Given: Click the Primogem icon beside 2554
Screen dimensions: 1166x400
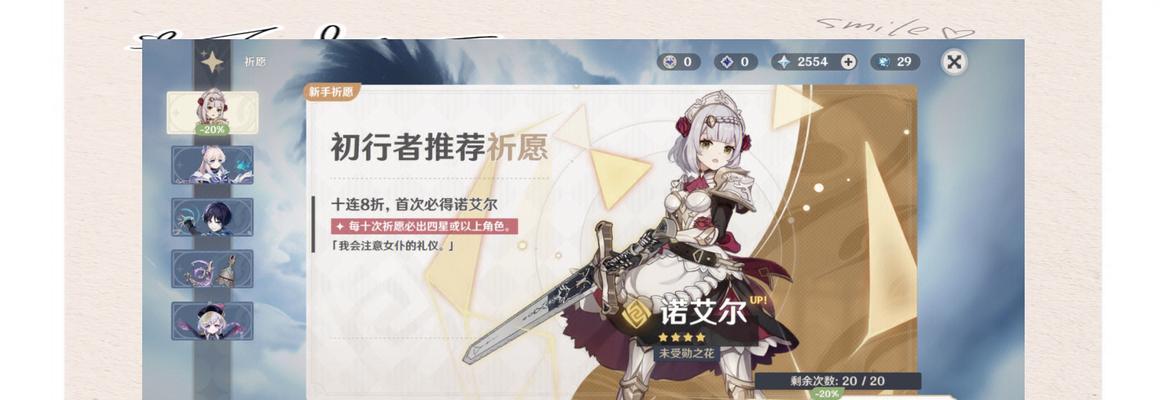Looking at the screenshot, I should point(784,62).
